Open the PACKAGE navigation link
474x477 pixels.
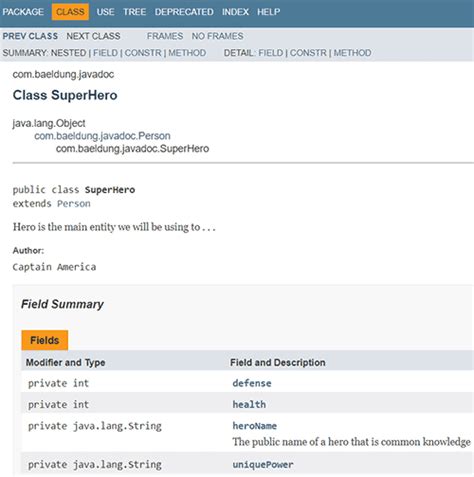[23, 12]
